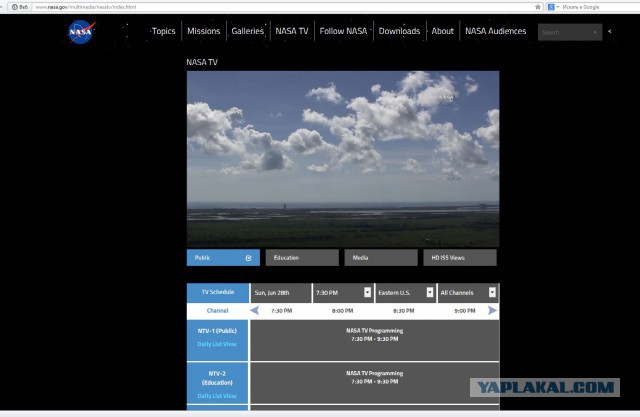Click the share icon beside the search box

point(610,31)
